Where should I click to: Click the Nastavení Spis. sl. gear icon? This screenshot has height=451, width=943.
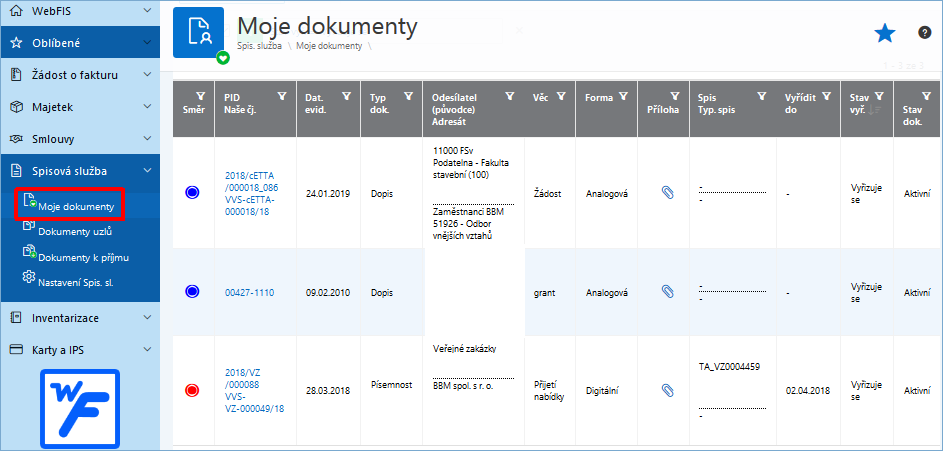[x=29, y=277]
